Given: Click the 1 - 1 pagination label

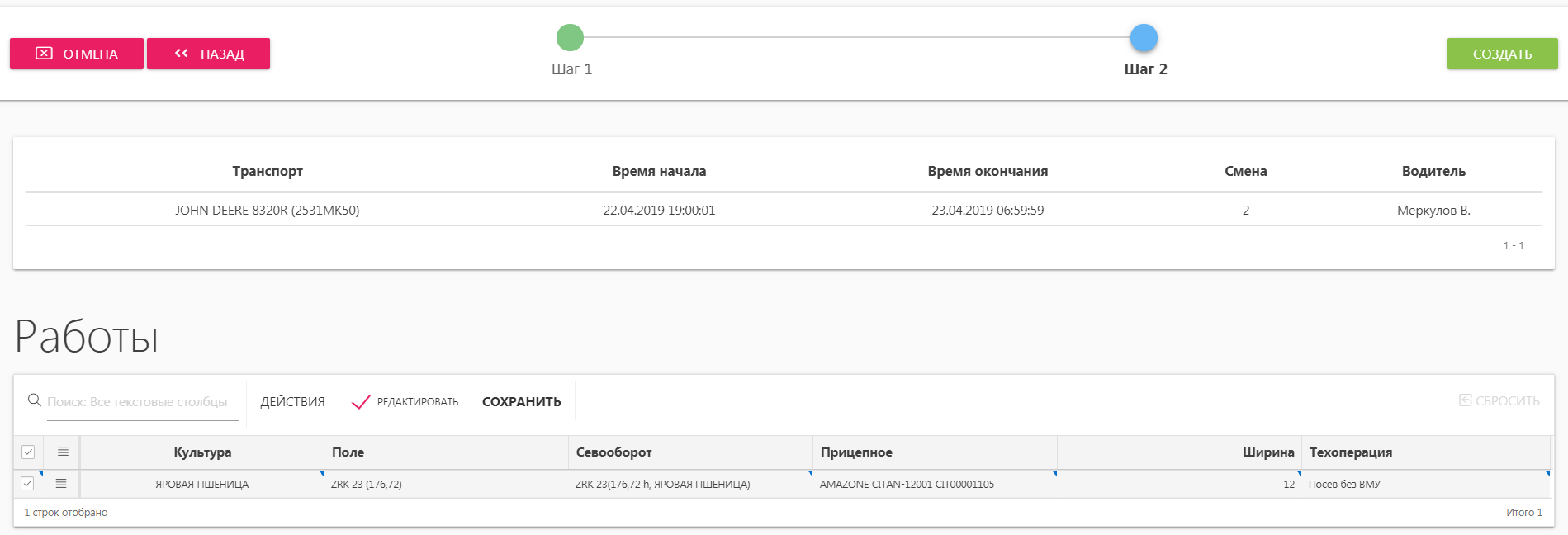Looking at the screenshot, I should point(1514,246).
